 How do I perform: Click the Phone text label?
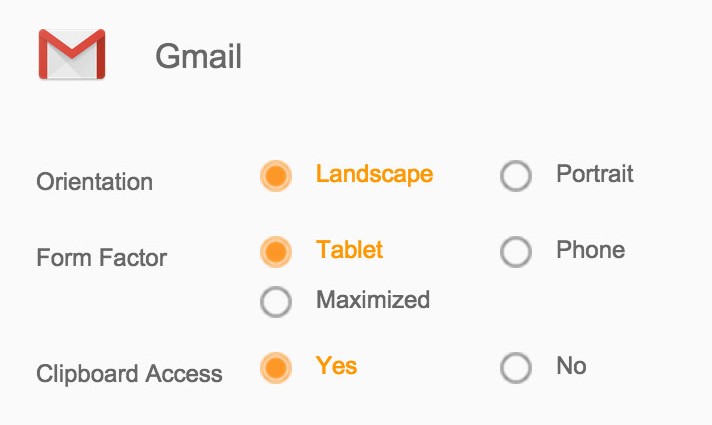[x=590, y=249]
